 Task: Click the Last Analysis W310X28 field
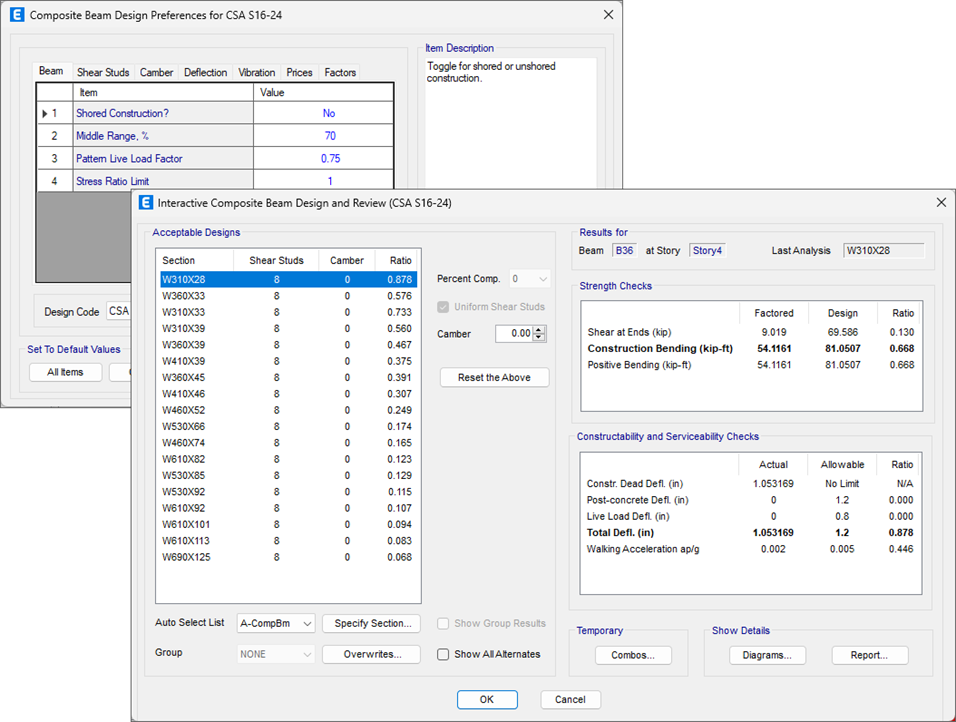click(883, 251)
